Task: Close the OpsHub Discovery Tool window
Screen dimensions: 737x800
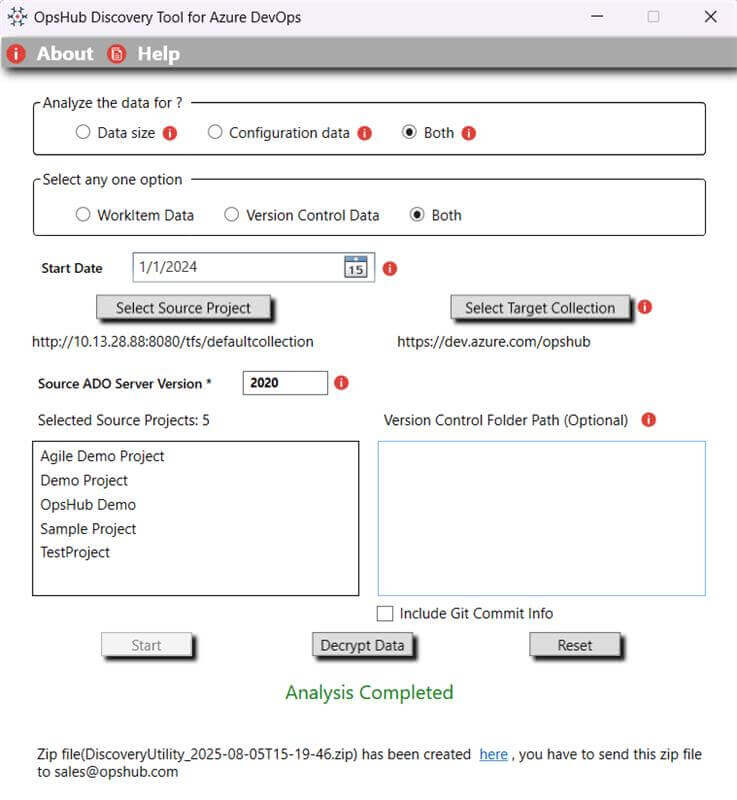Action: (710, 17)
